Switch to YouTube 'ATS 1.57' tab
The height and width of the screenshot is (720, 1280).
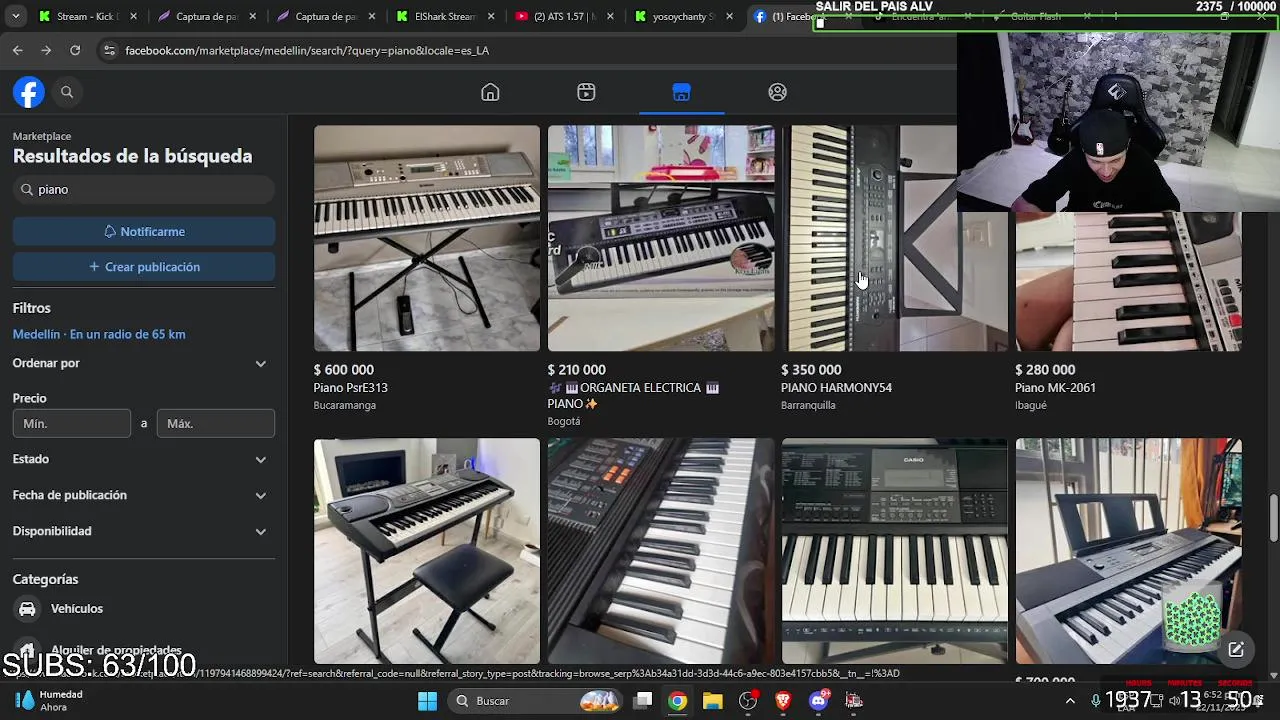(x=564, y=16)
